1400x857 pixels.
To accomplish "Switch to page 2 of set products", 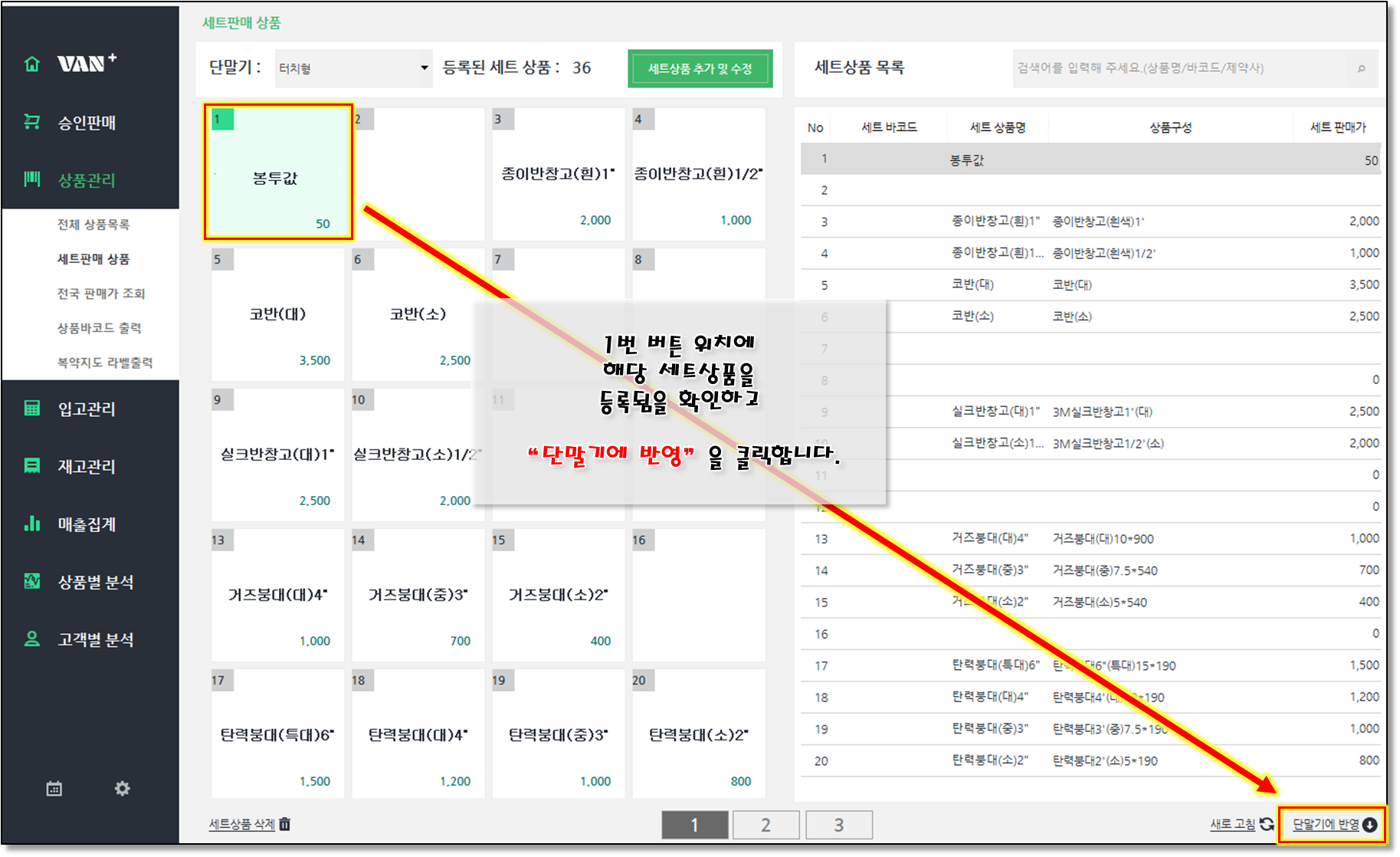I will (x=766, y=825).
